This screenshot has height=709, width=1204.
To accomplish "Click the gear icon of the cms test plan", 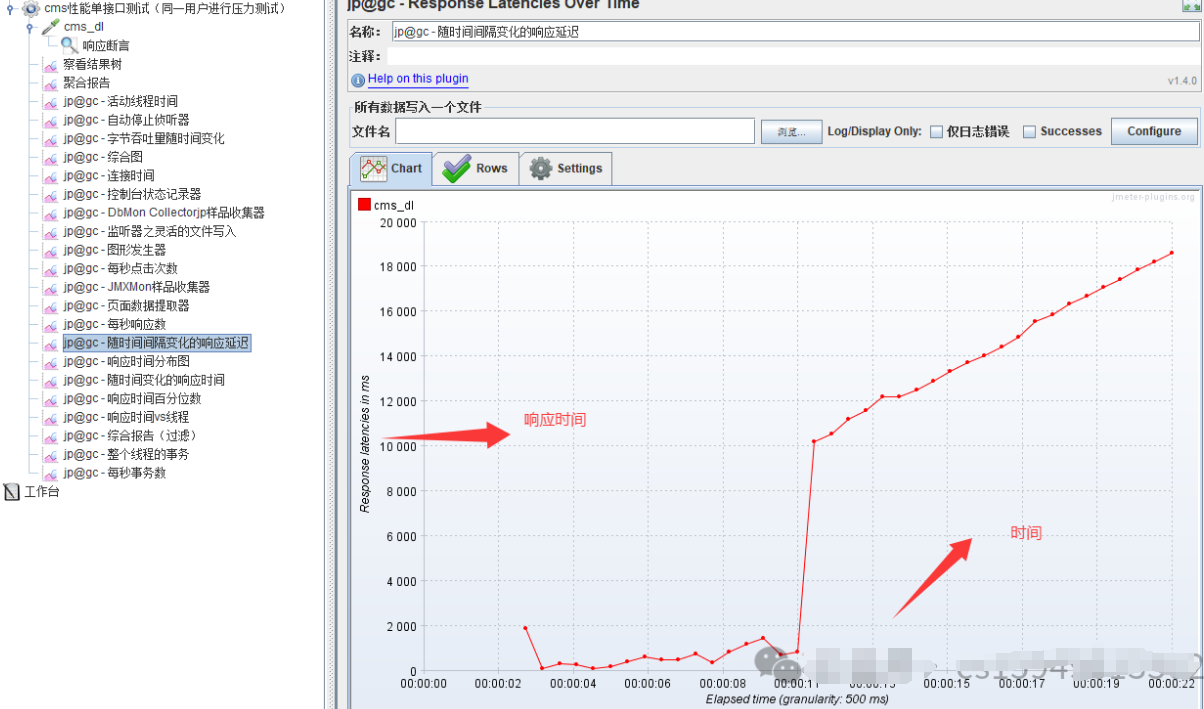I will tap(31, 8).
